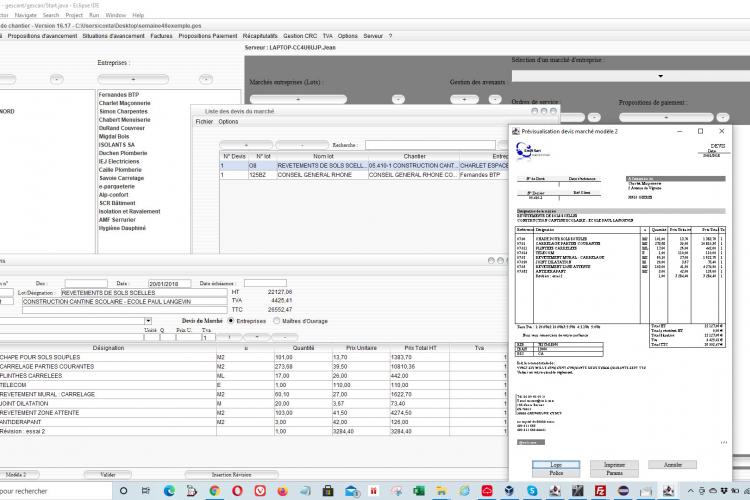Click the Valider button

point(108,475)
